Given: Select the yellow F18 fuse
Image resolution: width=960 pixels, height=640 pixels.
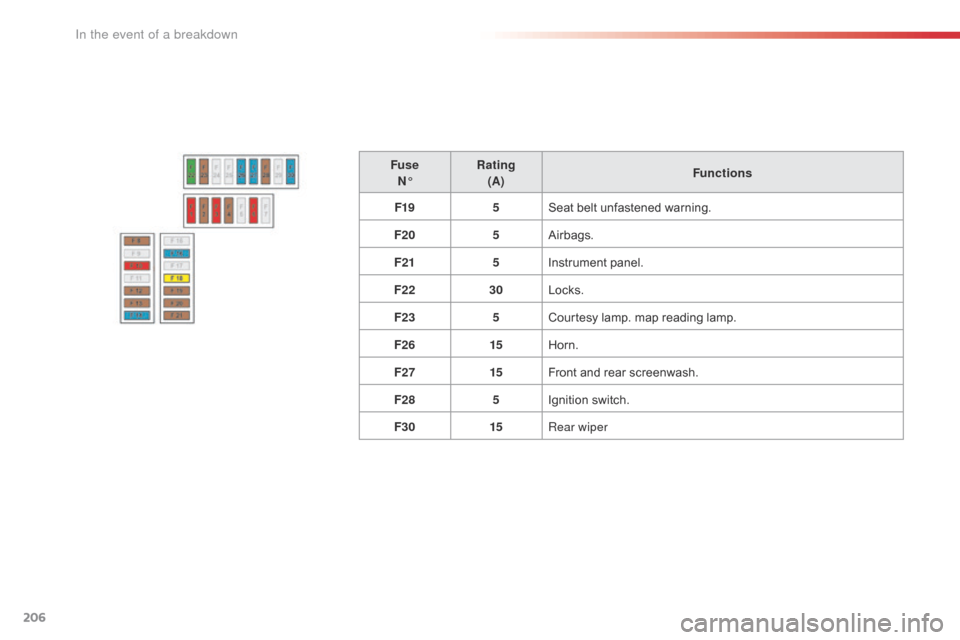Looking at the screenshot, I should click(176, 278).
